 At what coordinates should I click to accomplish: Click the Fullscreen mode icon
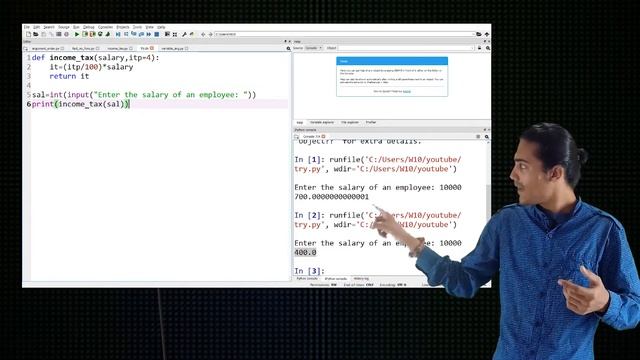pos(175,34)
